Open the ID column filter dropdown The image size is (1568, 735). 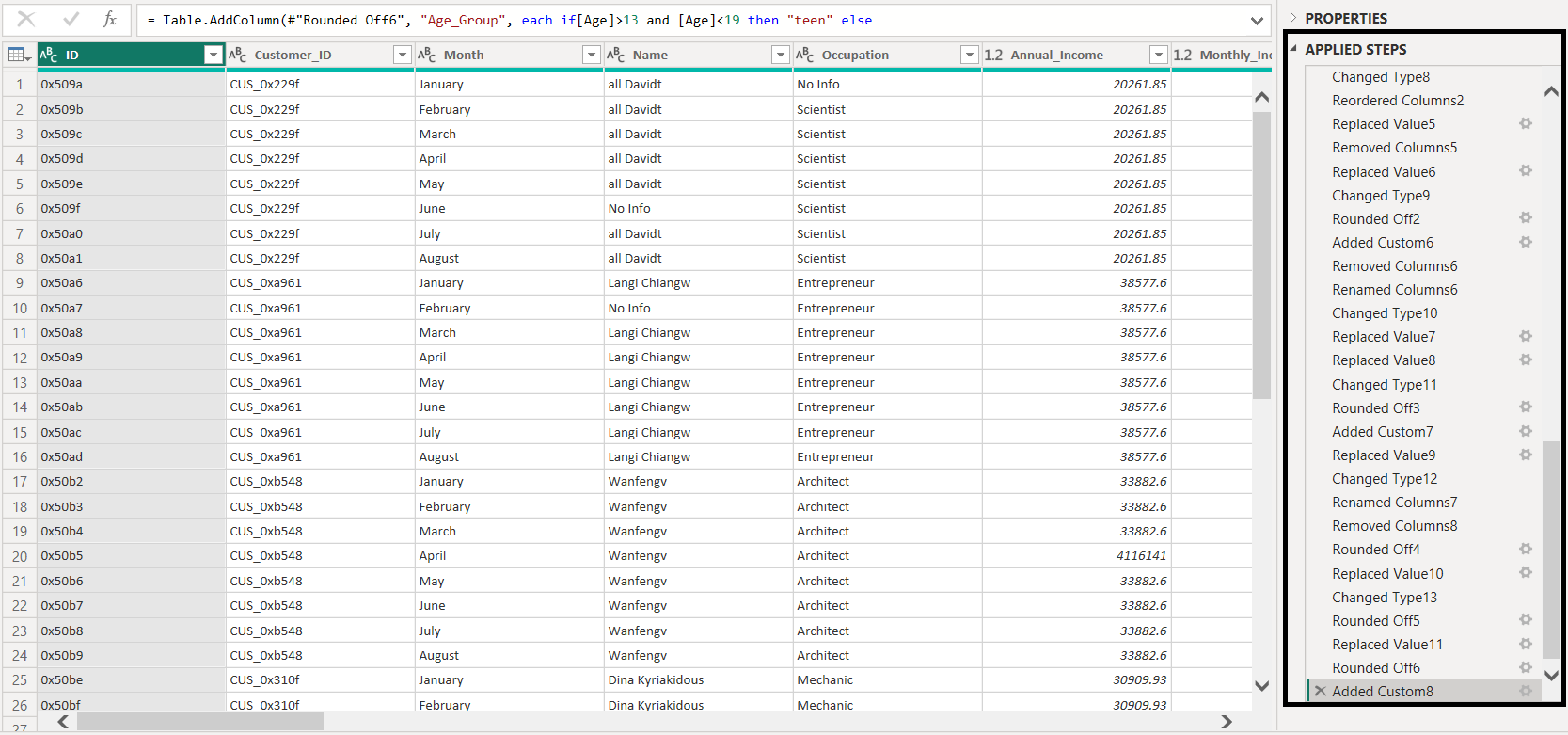click(214, 56)
